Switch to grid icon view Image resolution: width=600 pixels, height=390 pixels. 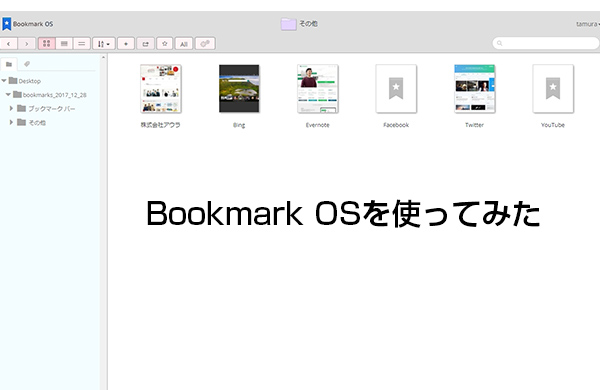[47, 44]
